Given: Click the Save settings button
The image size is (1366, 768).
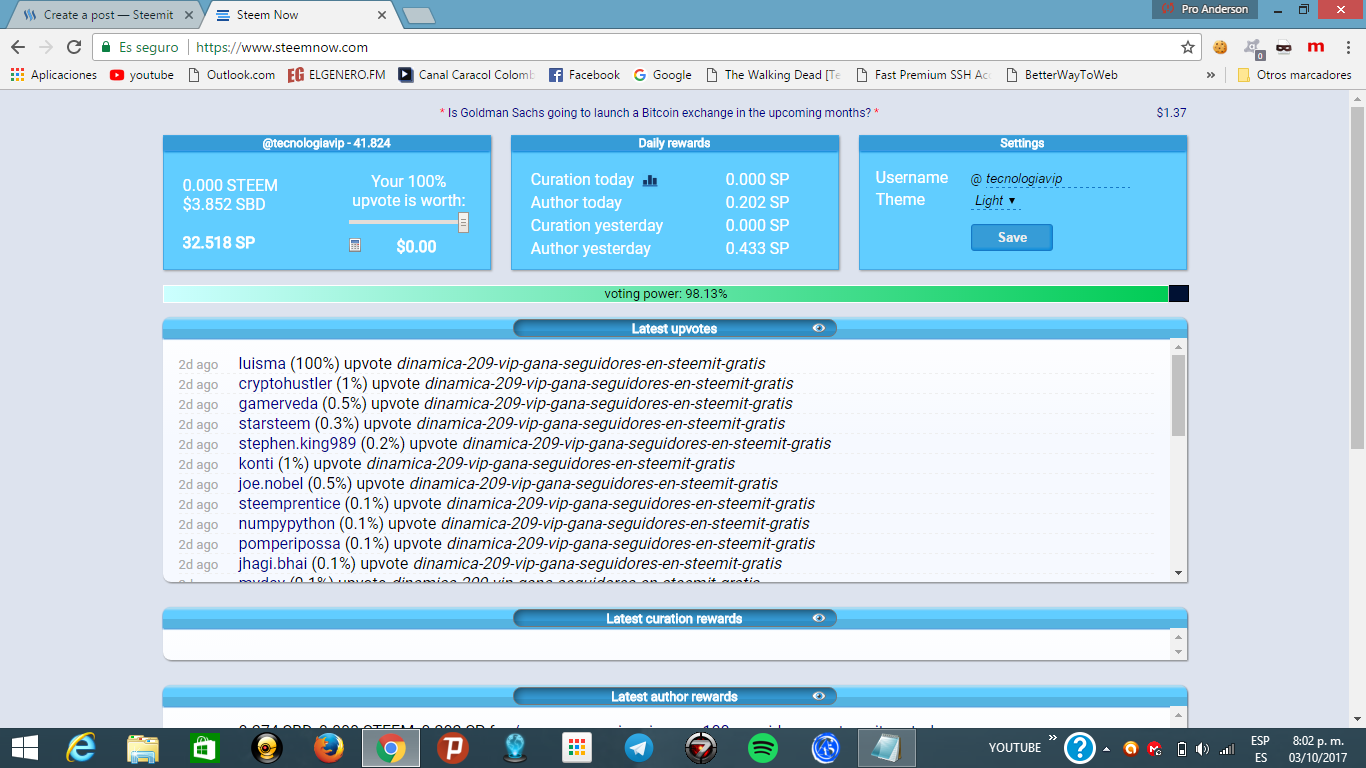Looking at the screenshot, I should click(x=1012, y=237).
